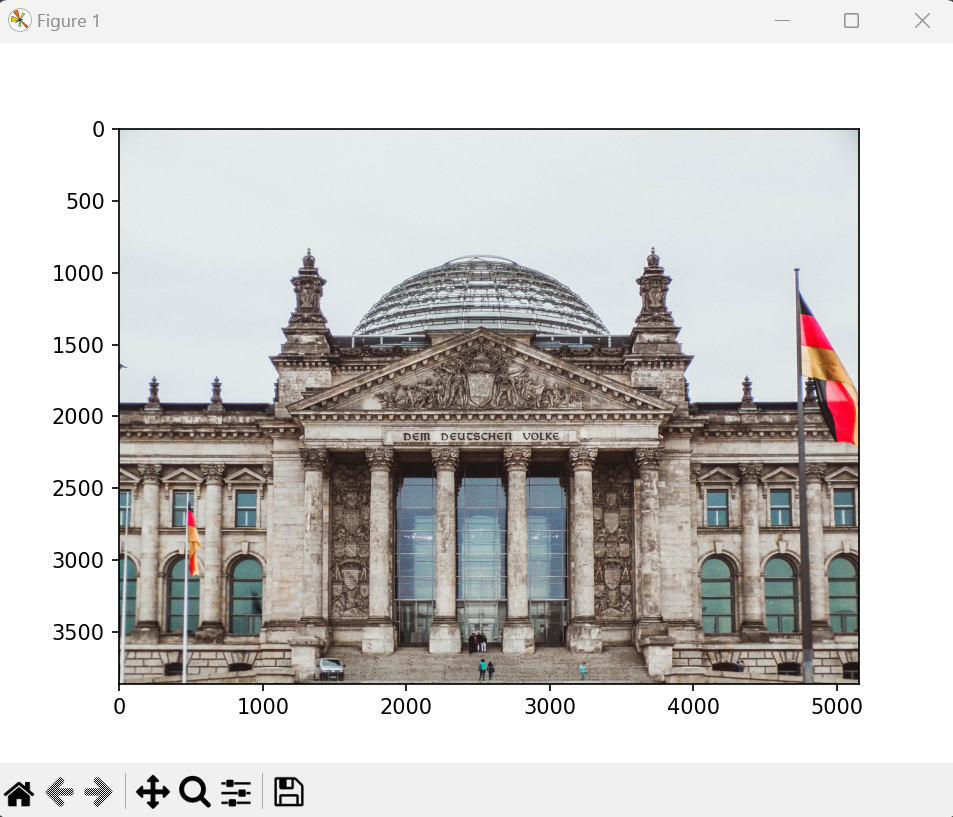Activate the Zoom to rectangle tool
Viewport: 953px width, 817px height.
(x=194, y=792)
